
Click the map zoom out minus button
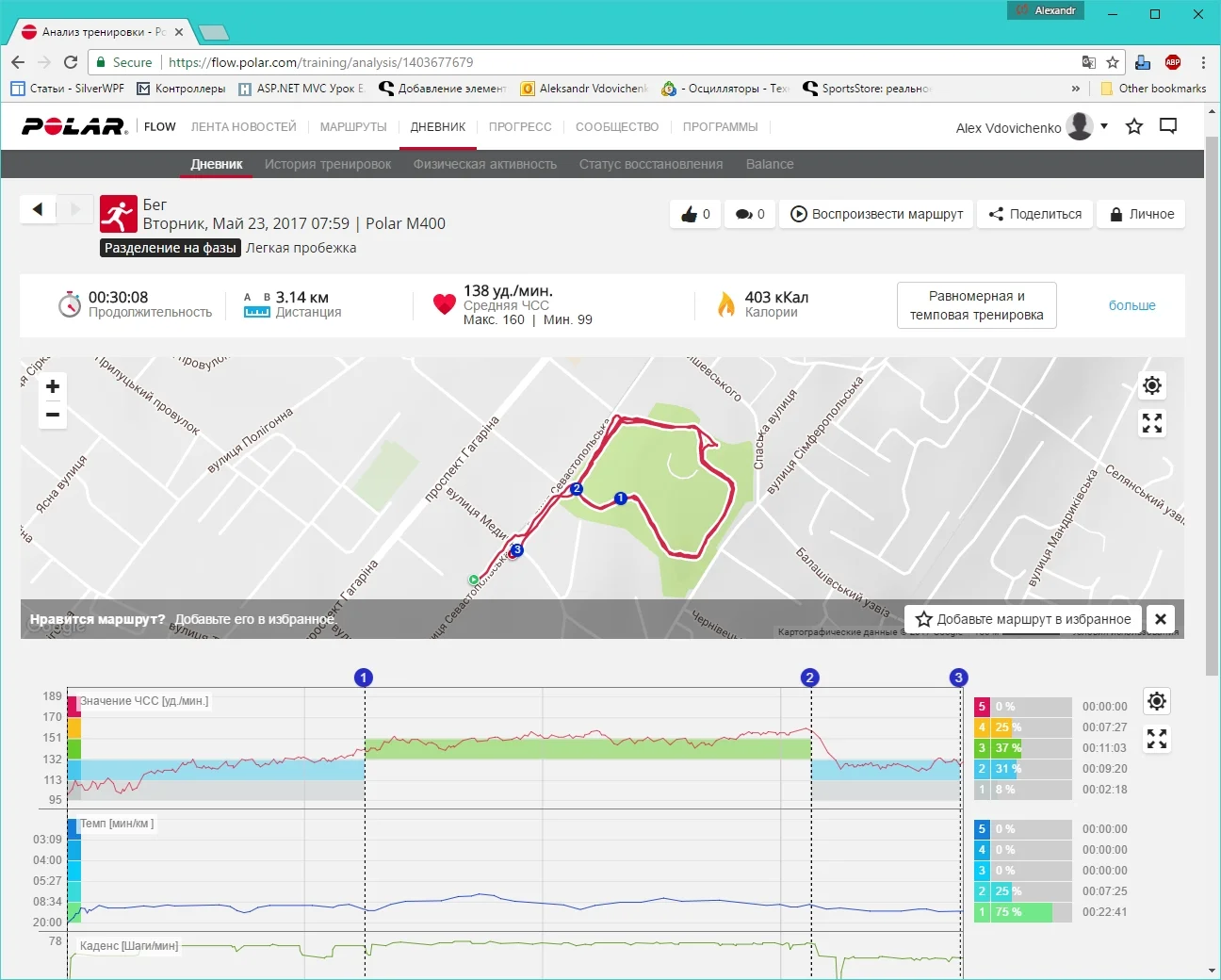click(53, 415)
